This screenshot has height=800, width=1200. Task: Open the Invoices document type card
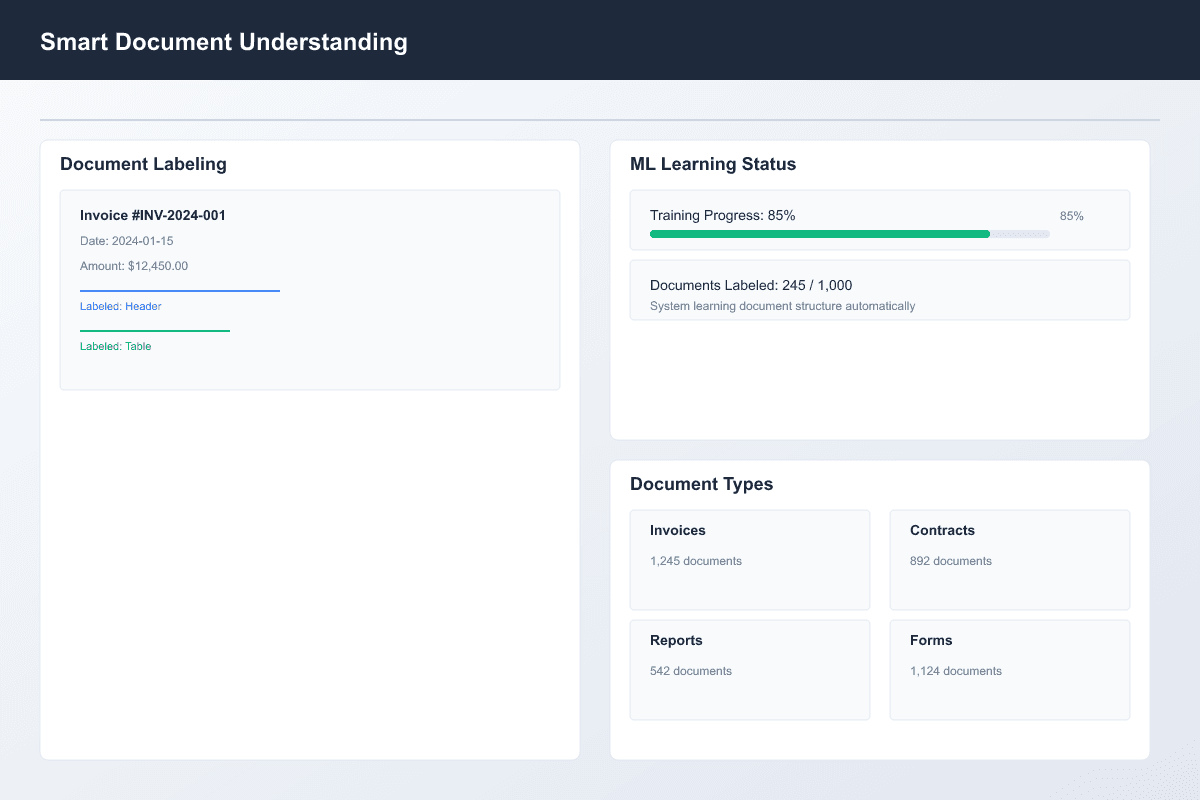(x=750, y=559)
